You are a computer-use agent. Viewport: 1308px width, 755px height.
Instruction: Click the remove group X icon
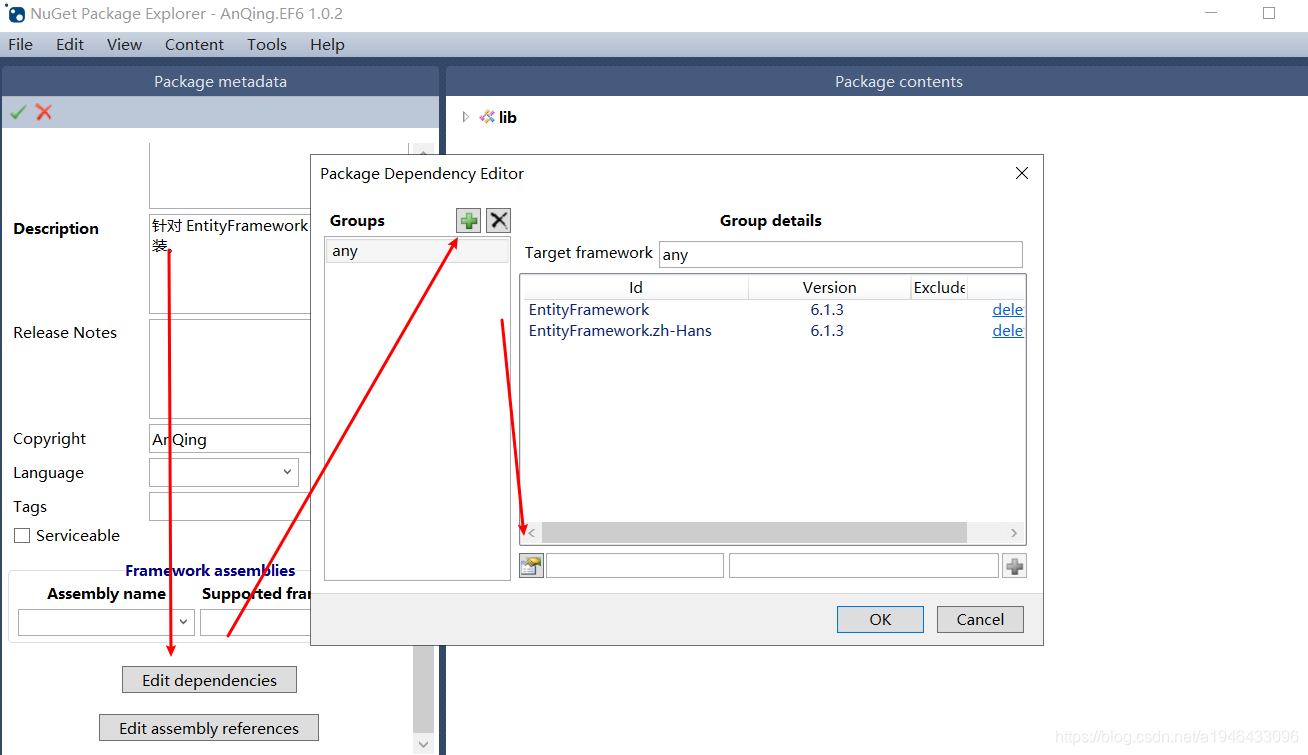[x=498, y=220]
